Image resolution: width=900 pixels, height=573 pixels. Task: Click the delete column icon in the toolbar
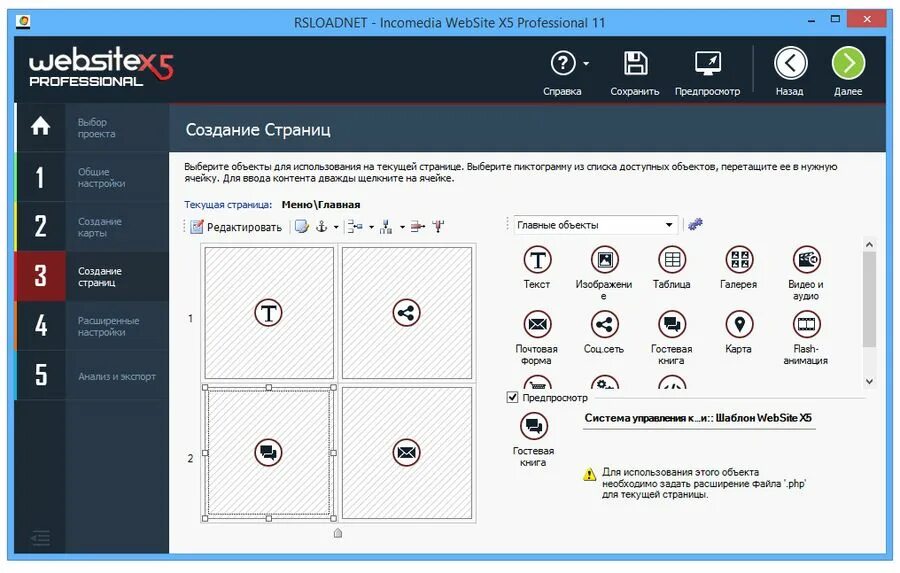point(439,227)
